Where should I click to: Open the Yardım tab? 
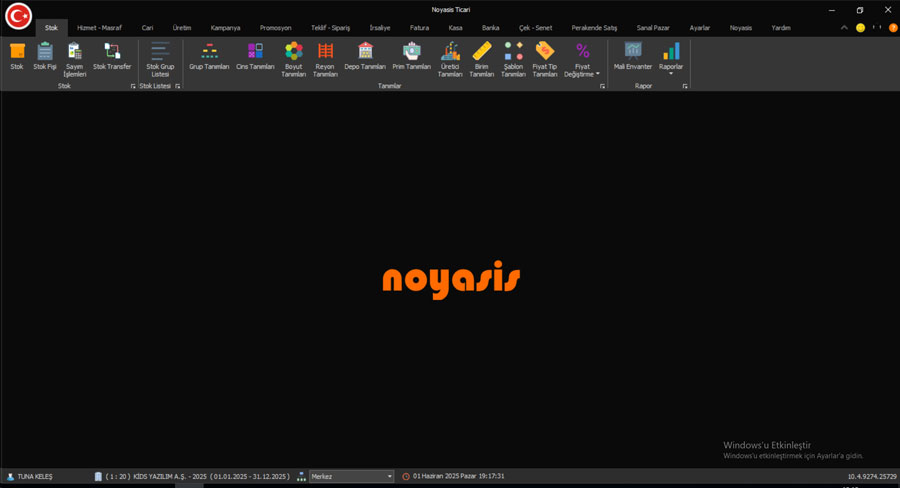click(x=781, y=28)
